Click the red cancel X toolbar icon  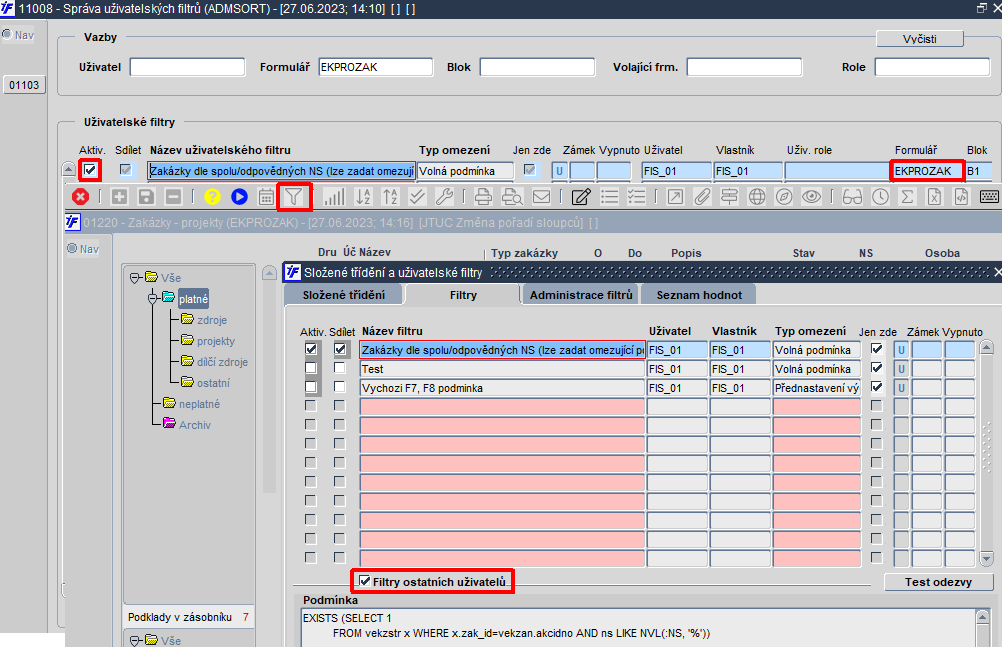[81, 197]
